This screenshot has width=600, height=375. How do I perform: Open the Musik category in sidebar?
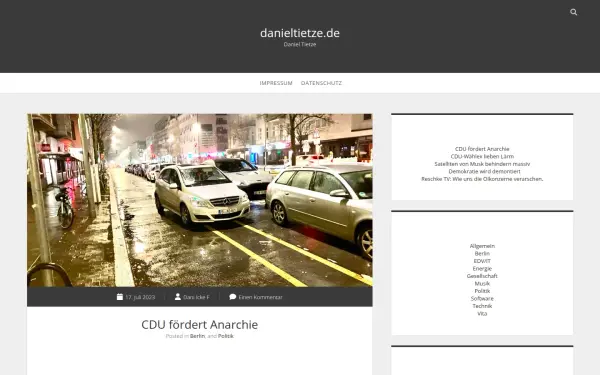tap(482, 284)
